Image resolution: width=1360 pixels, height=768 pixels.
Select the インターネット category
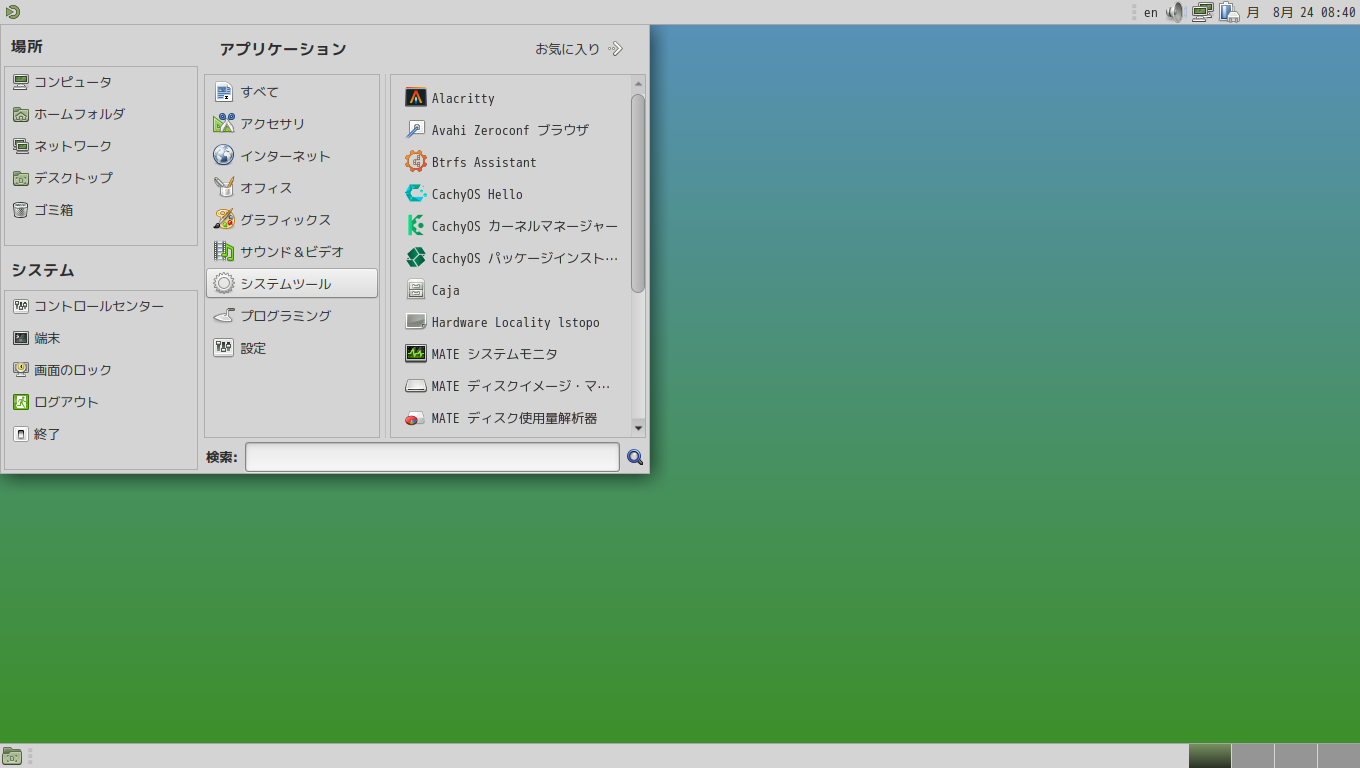point(292,156)
